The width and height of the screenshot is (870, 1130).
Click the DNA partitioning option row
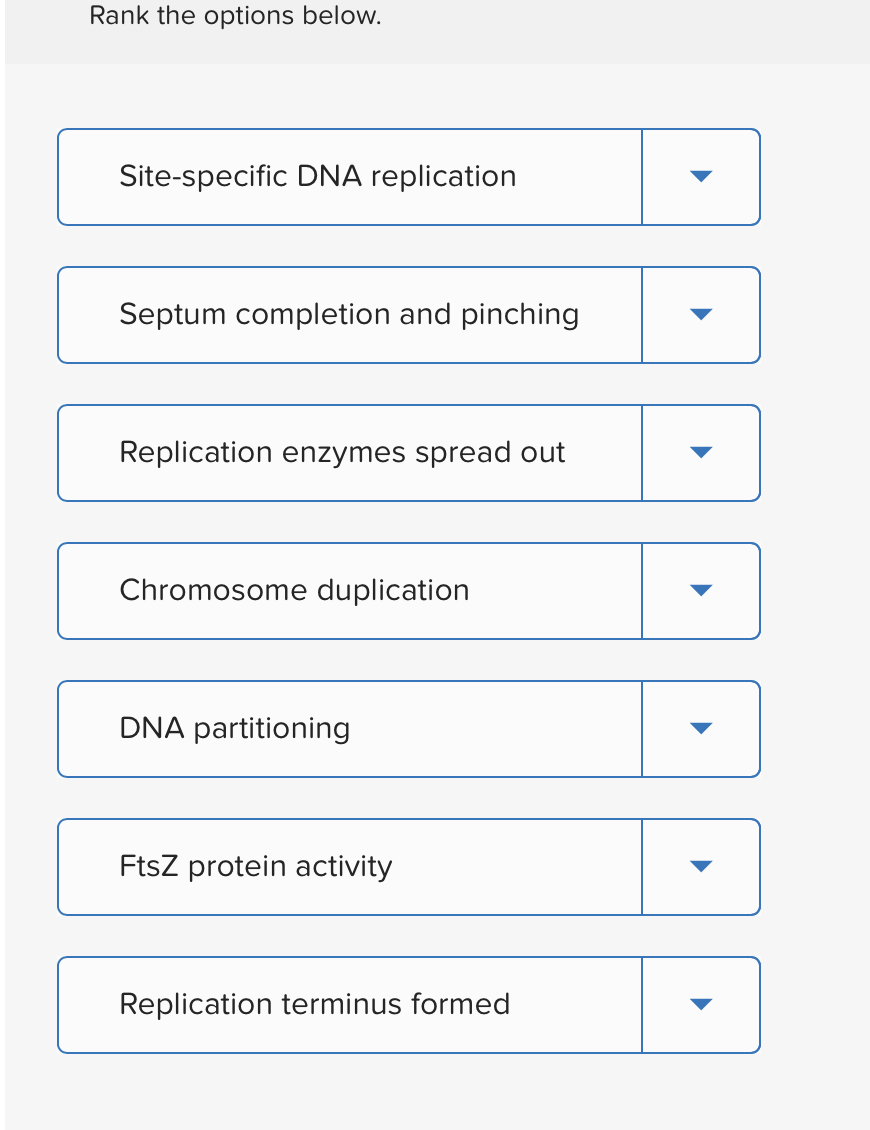(350, 728)
